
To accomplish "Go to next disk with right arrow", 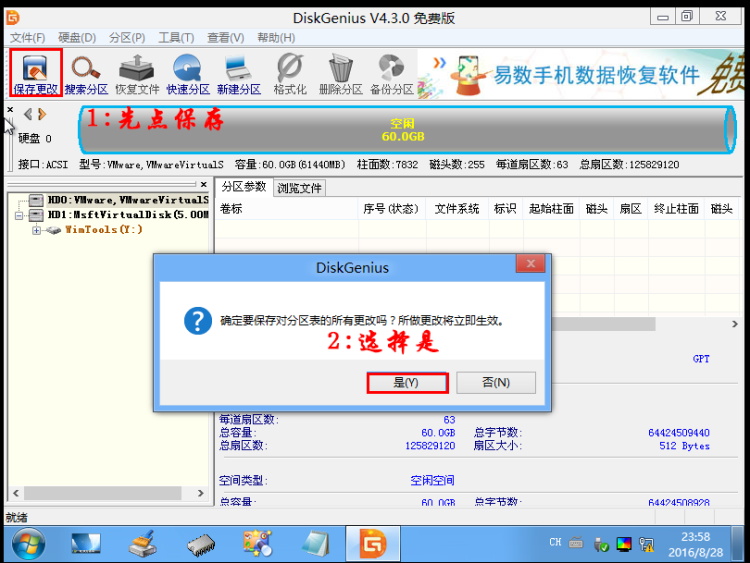I will (42, 114).
